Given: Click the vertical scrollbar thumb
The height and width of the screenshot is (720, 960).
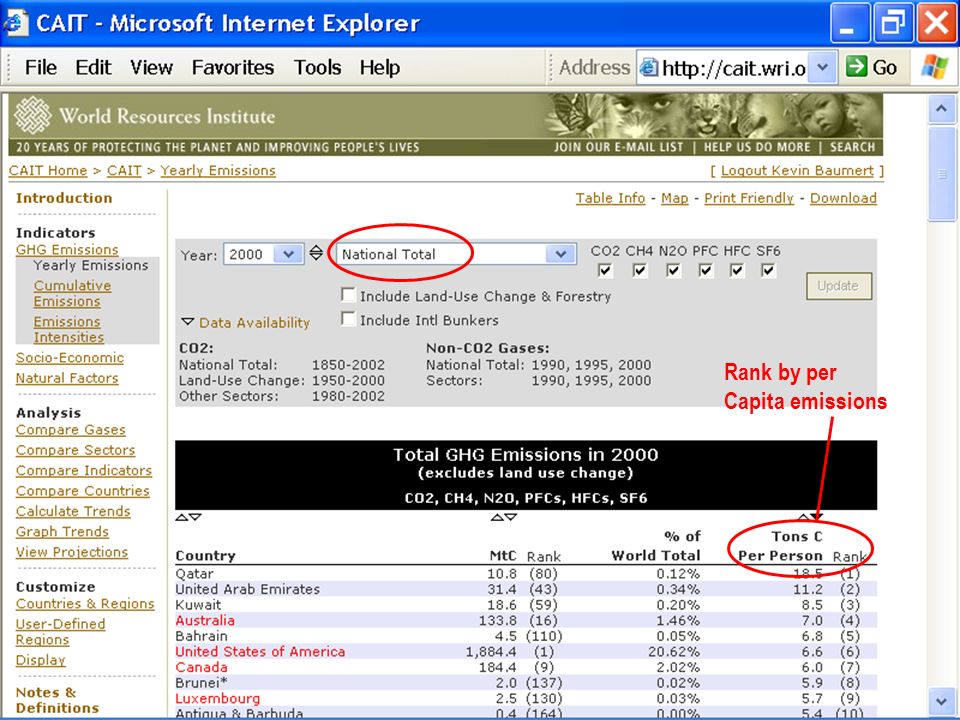Looking at the screenshot, I should (x=942, y=174).
